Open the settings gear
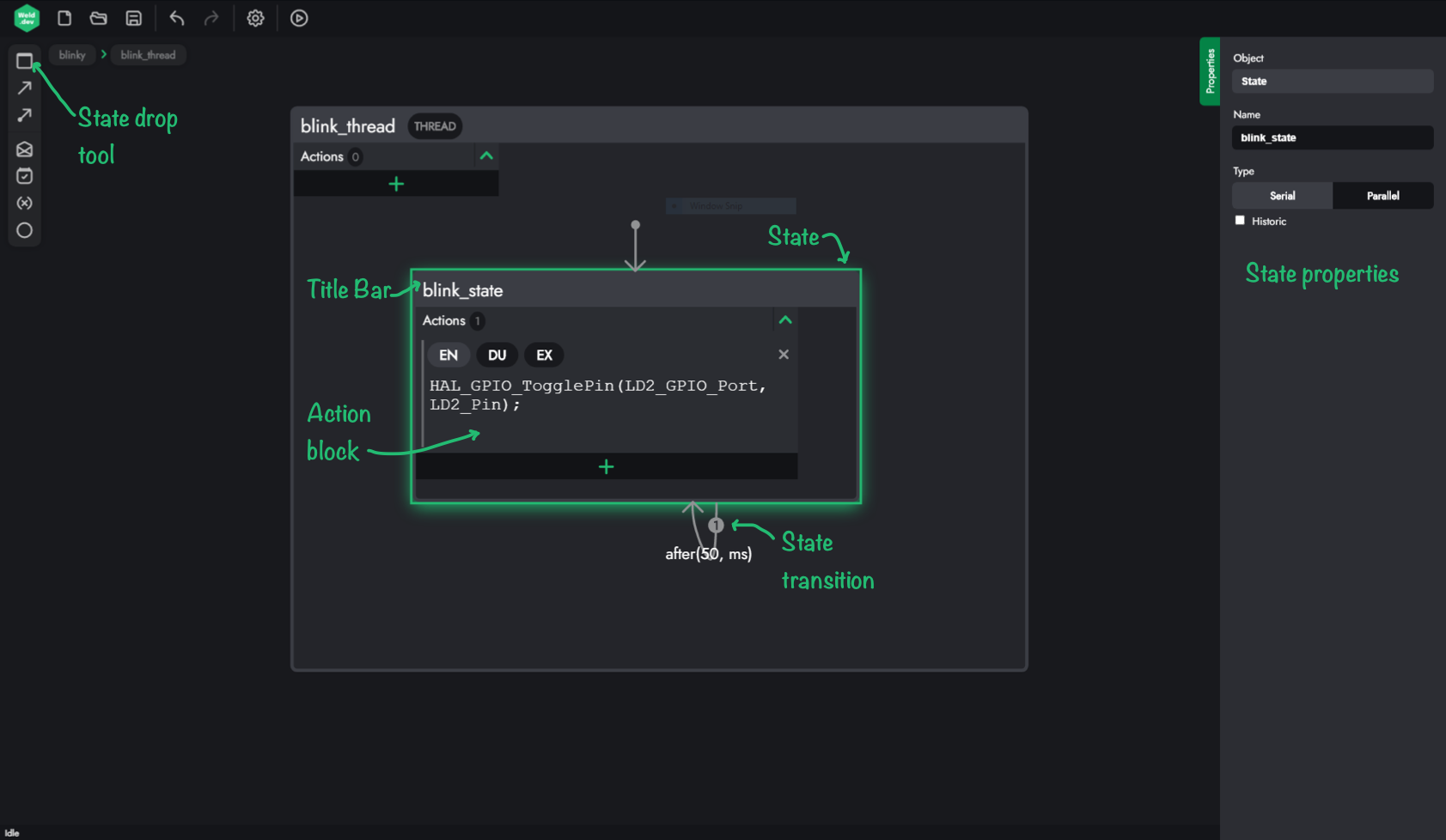 (255, 18)
